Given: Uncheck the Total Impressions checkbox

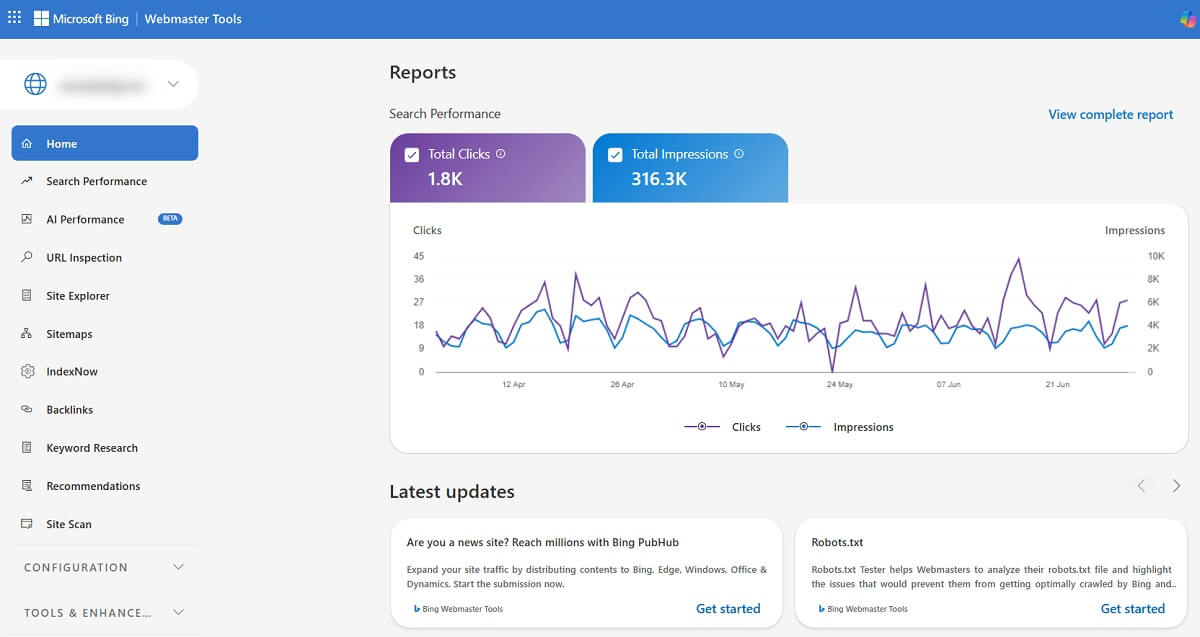Looking at the screenshot, I should 614,155.
